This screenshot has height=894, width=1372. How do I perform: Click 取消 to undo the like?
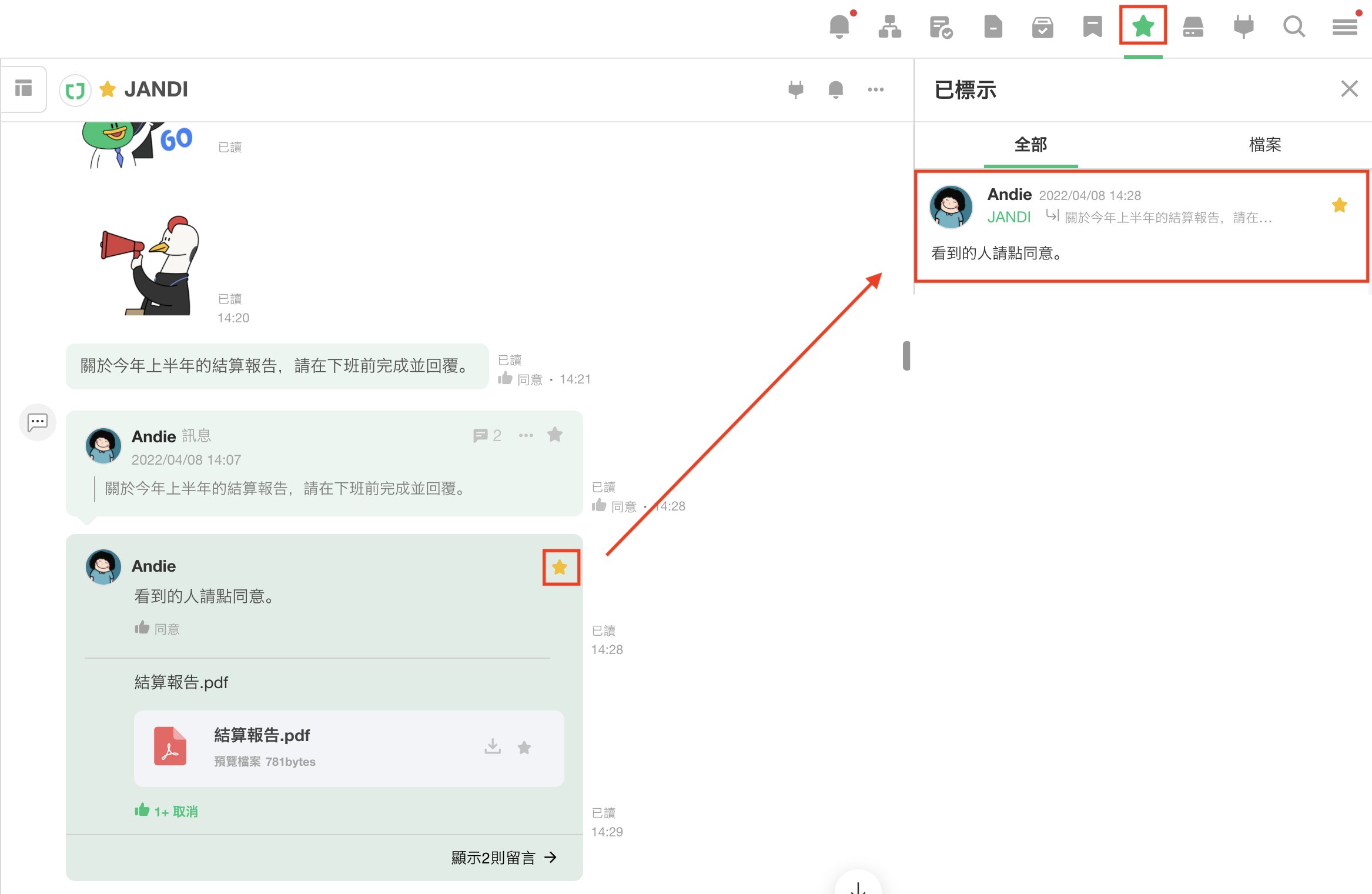pos(185,812)
